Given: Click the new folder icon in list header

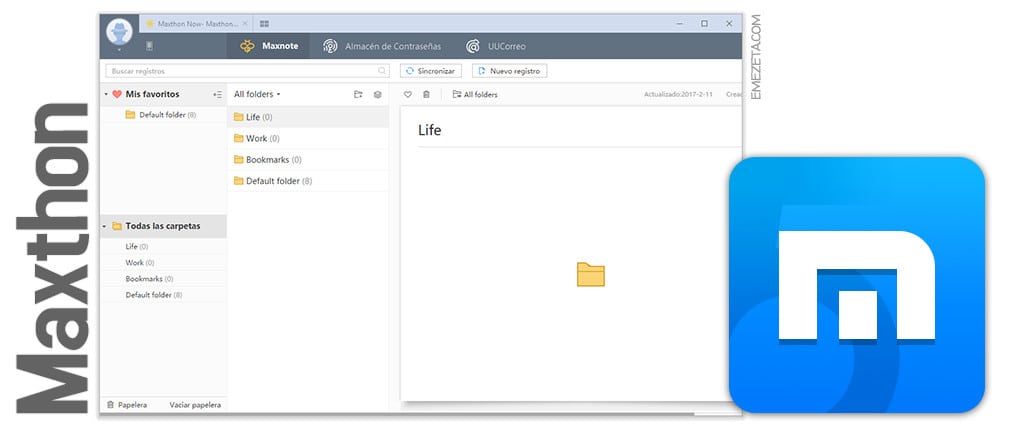Looking at the screenshot, I should (358, 95).
